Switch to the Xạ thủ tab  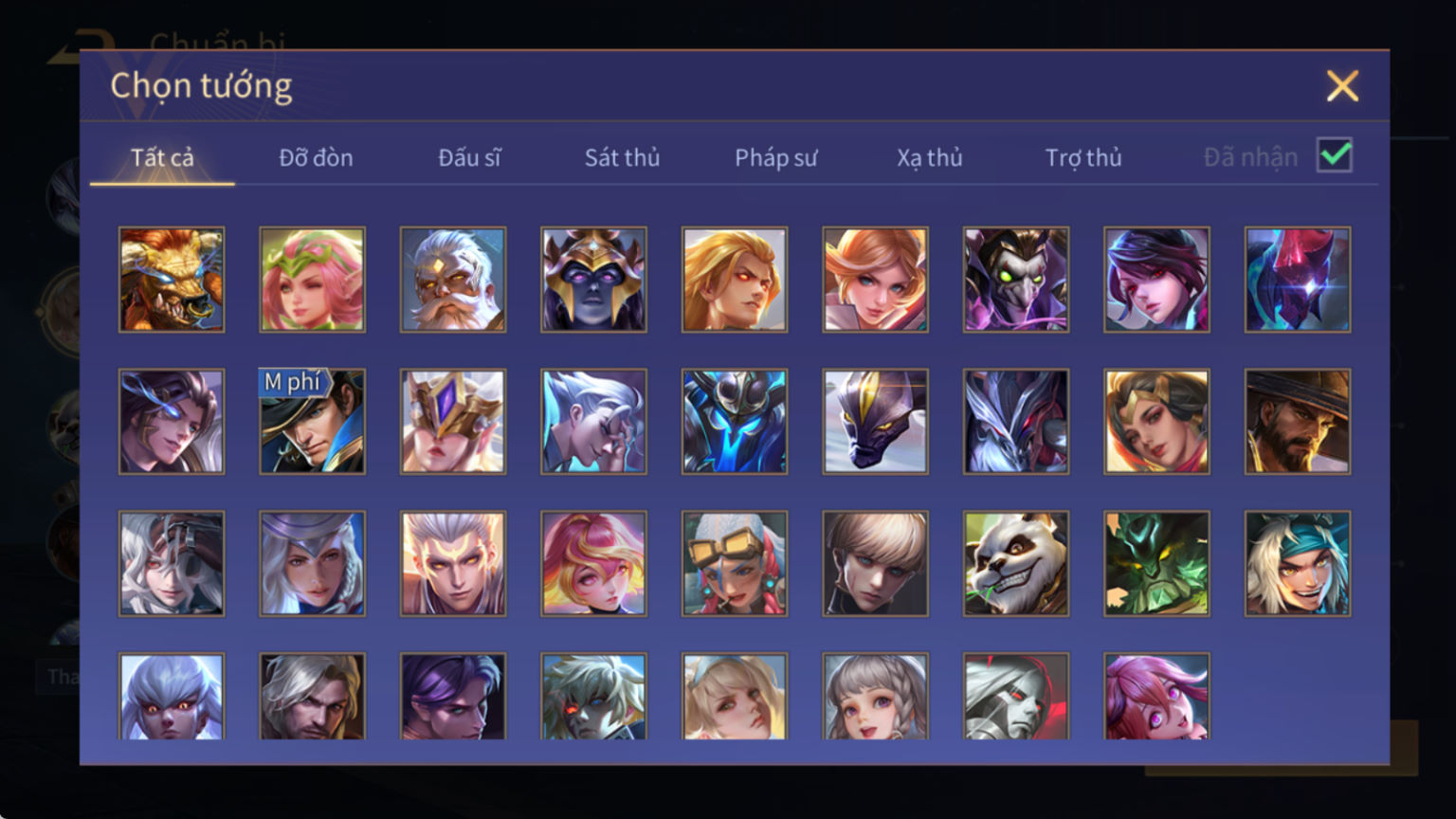(x=930, y=157)
